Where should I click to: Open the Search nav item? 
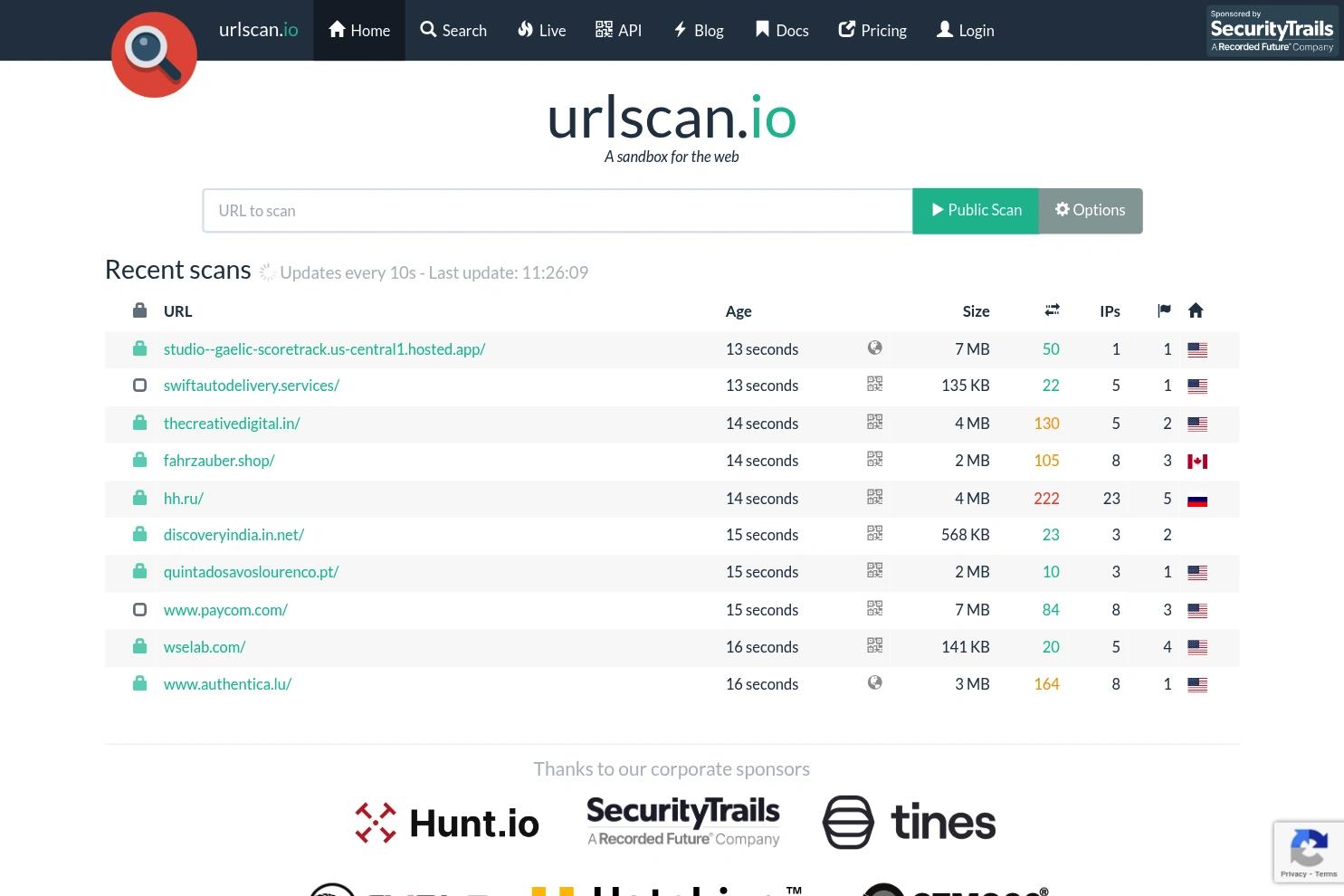(453, 30)
